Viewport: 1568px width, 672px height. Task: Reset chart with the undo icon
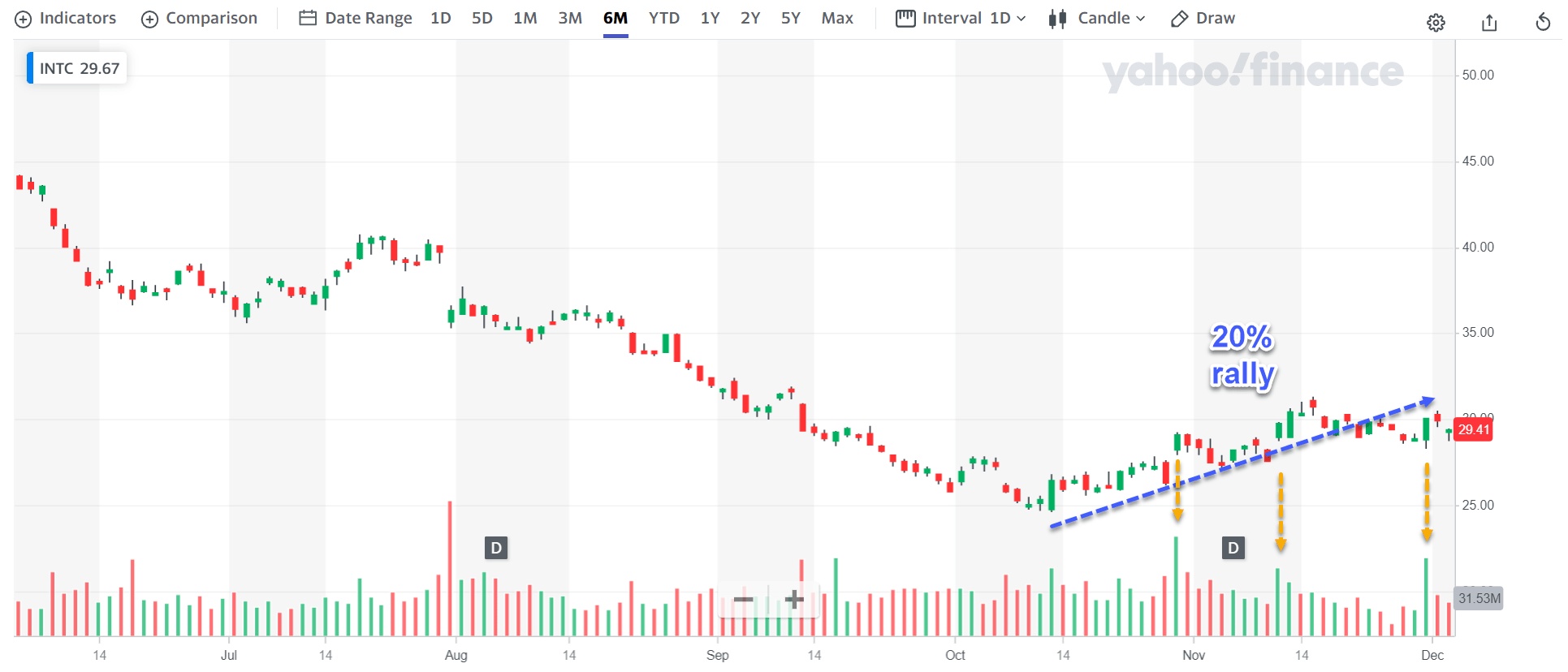click(1543, 23)
